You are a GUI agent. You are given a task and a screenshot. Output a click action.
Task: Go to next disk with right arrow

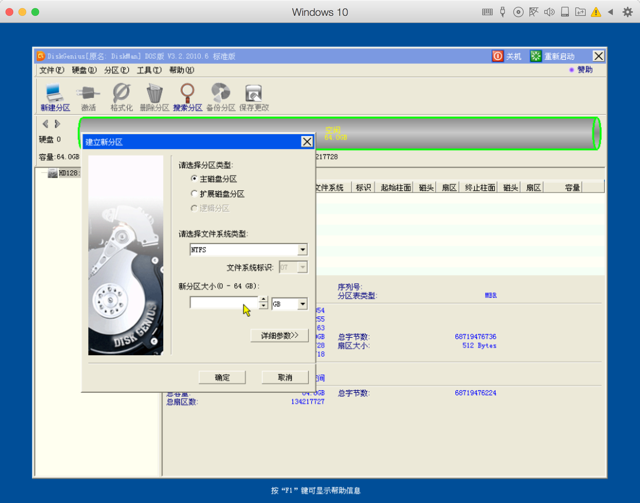coord(57,123)
